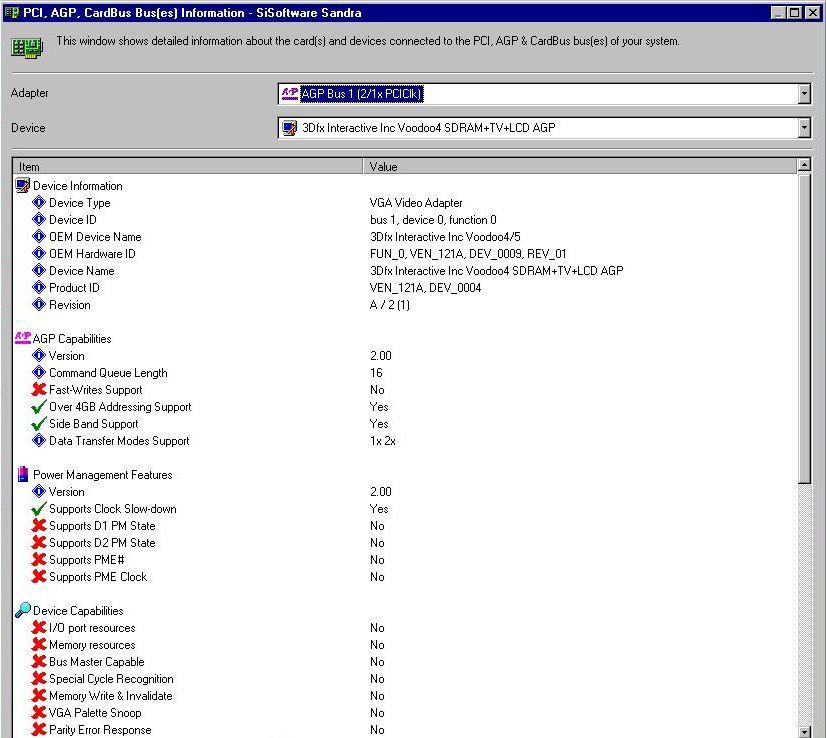Click the vertical scrollbar thumb
The image size is (826, 738).
coord(804,328)
